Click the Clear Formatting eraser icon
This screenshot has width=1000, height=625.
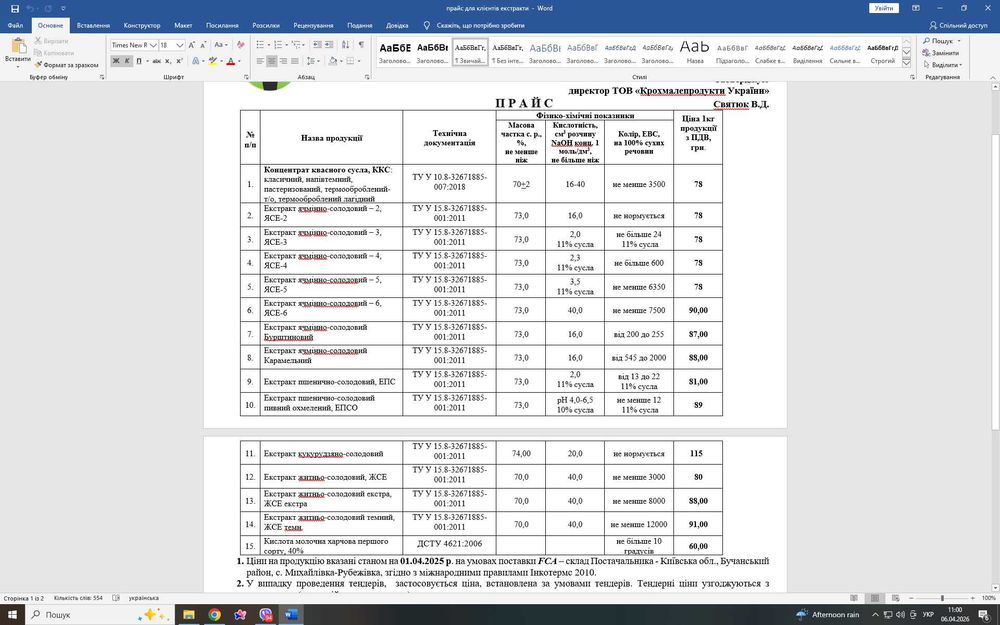pos(240,45)
